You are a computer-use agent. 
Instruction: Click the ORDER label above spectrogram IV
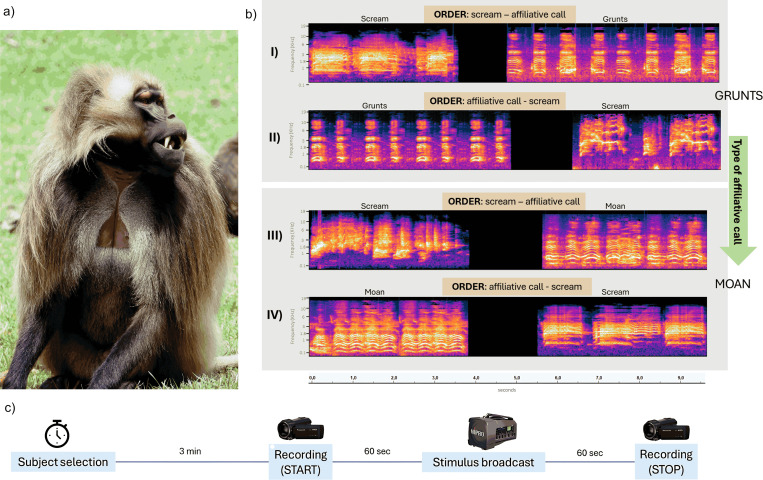[x=517, y=287]
